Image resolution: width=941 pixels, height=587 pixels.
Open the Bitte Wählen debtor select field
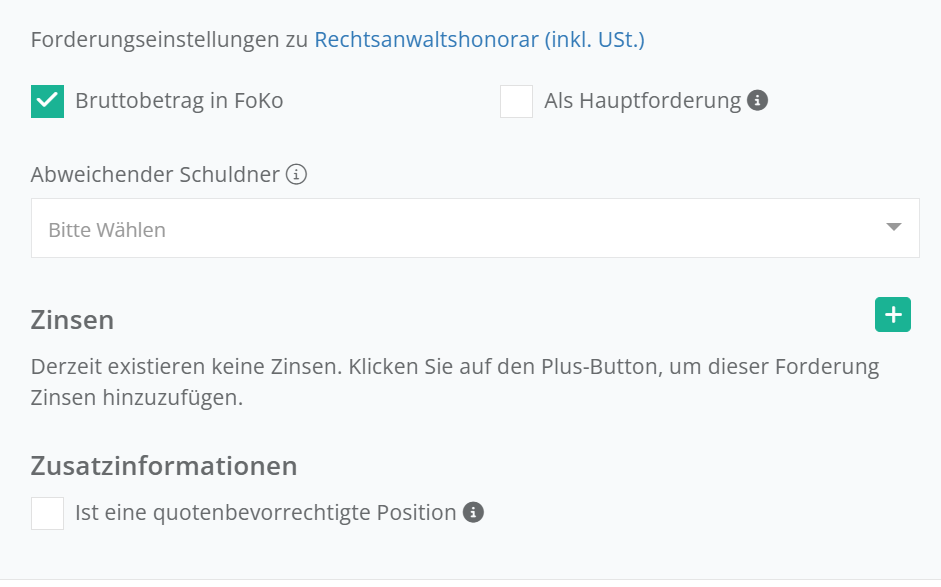pos(460,229)
